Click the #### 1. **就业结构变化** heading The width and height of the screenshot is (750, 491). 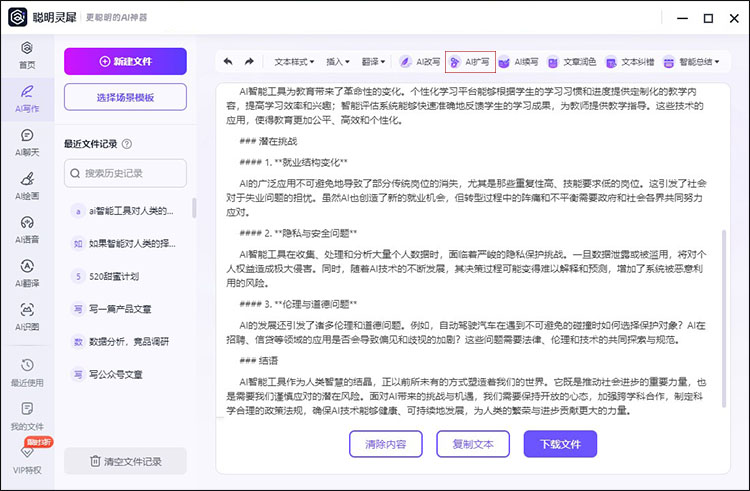click(293, 163)
